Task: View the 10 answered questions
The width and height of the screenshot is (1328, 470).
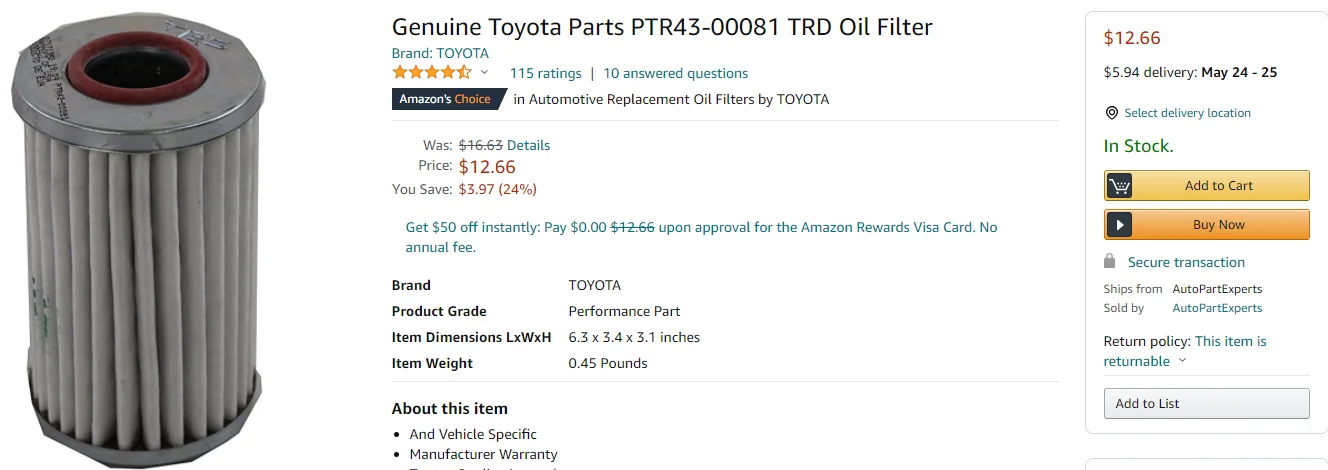Action: (x=675, y=73)
